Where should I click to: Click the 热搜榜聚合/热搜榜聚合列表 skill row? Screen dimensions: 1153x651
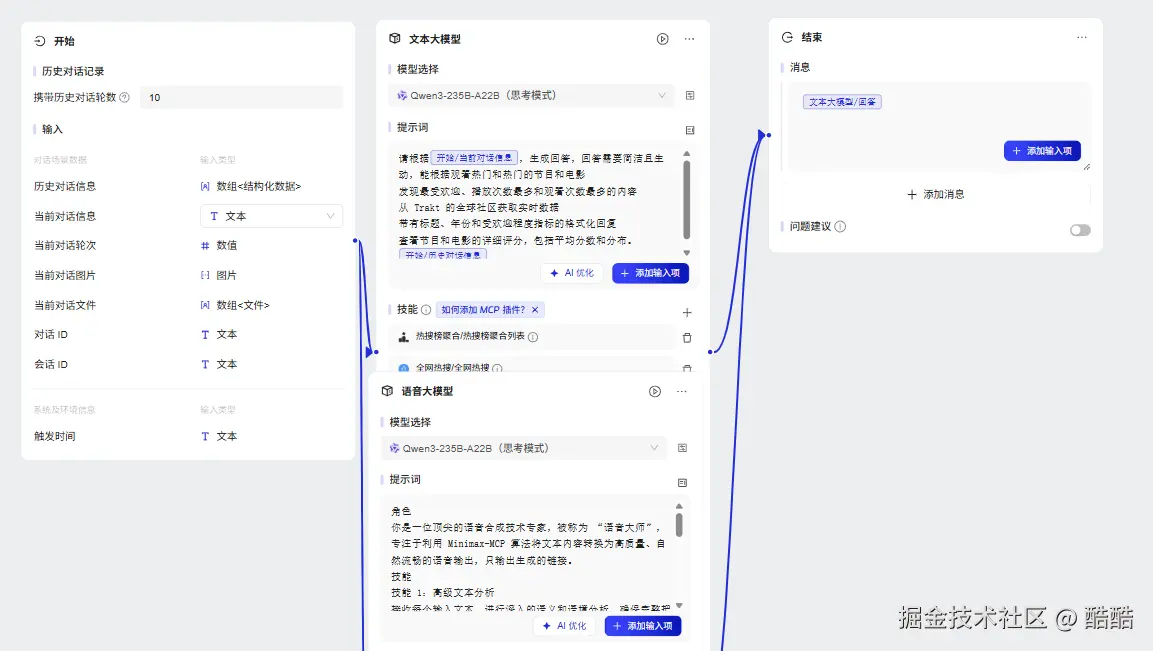pyautogui.click(x=532, y=337)
